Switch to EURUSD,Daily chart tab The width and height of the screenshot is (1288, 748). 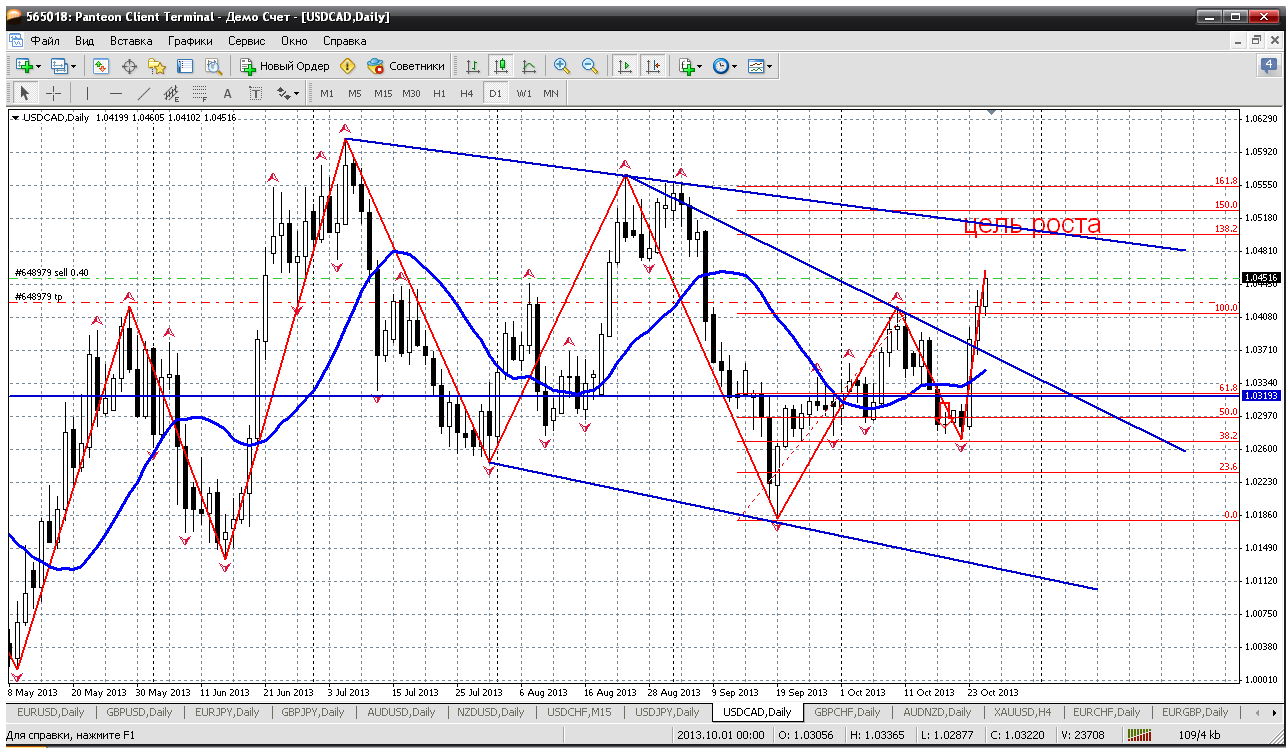coord(50,712)
